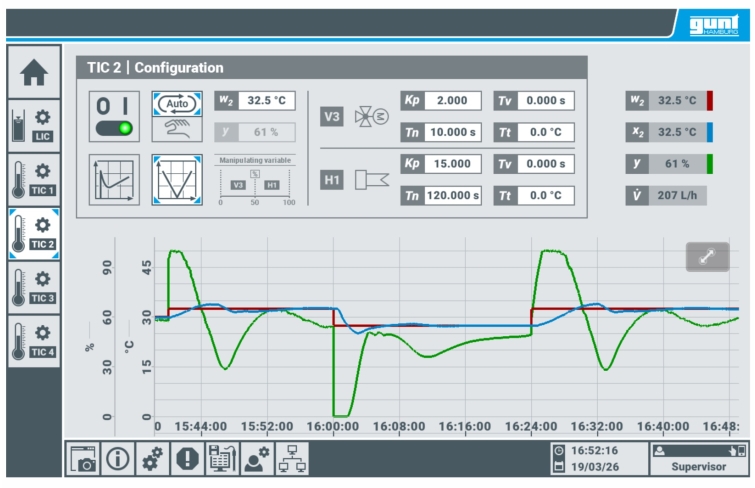
Task: Click the Supervisor user login box
Action: (x=699, y=459)
